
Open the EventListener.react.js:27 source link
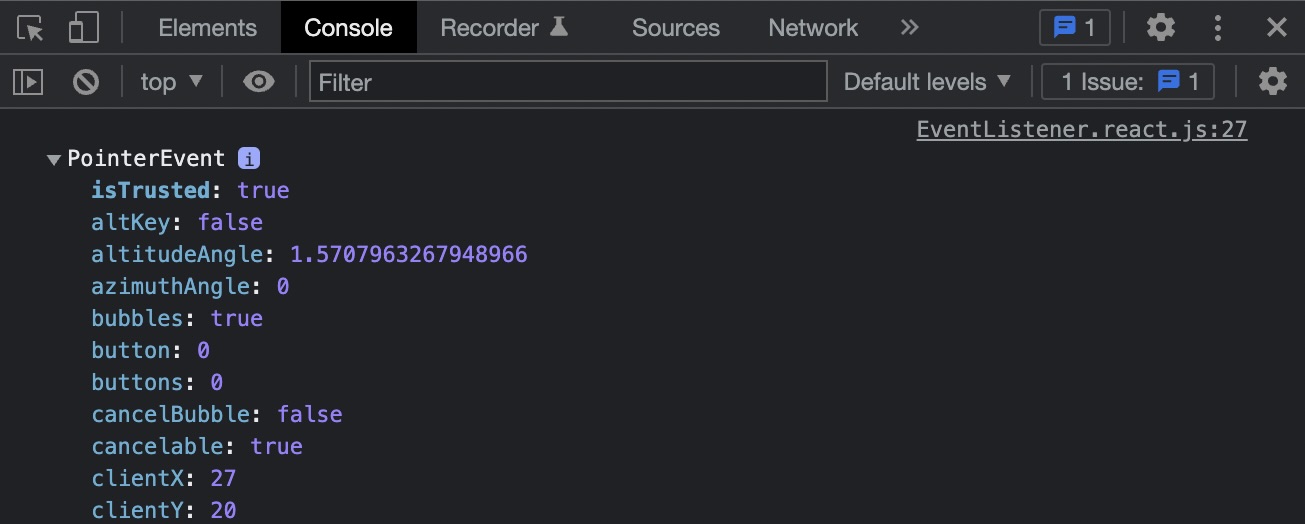point(1082,129)
